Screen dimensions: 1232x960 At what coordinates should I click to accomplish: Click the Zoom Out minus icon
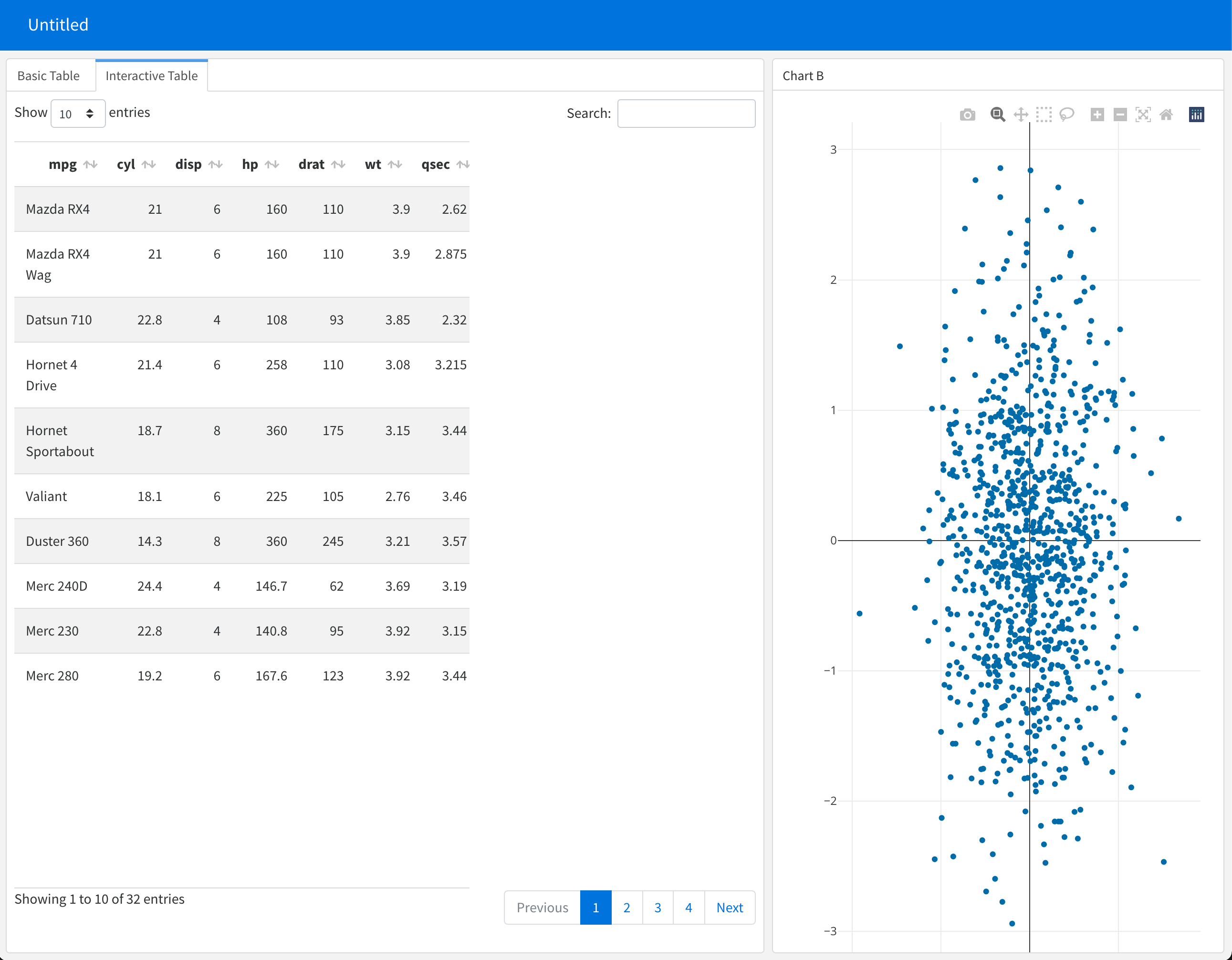point(1120,115)
